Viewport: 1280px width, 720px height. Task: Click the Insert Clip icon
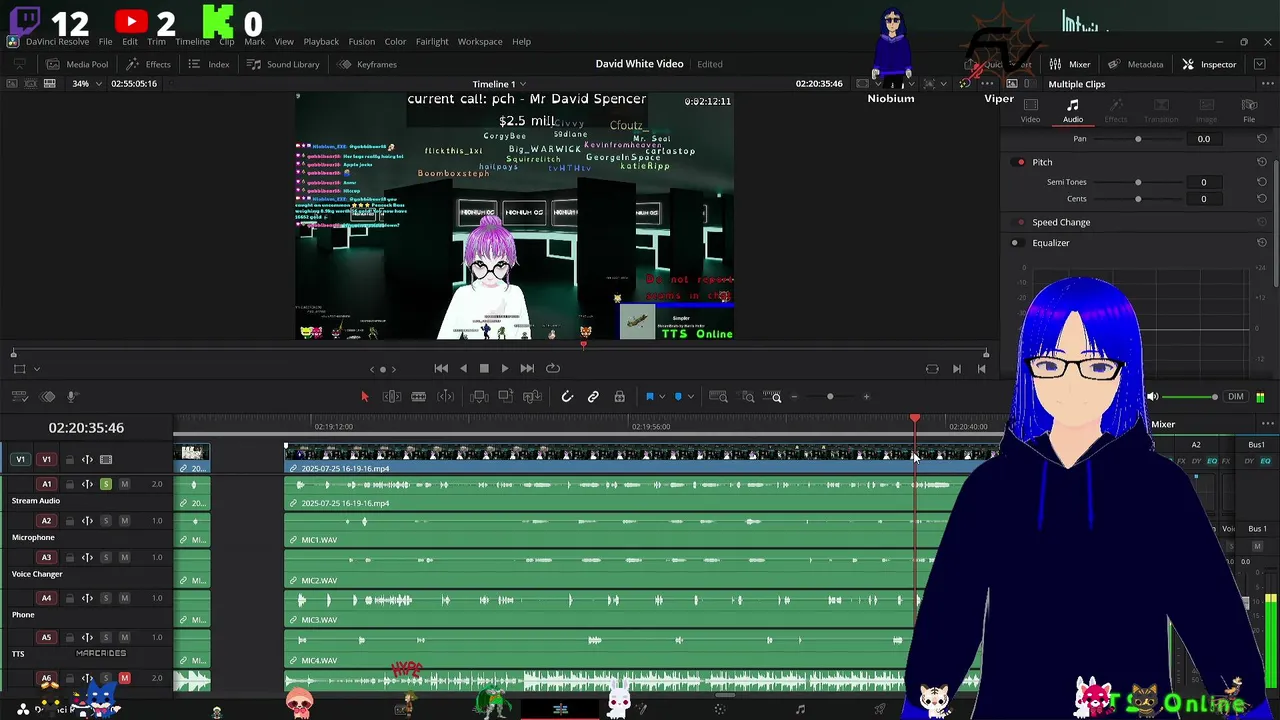480,397
